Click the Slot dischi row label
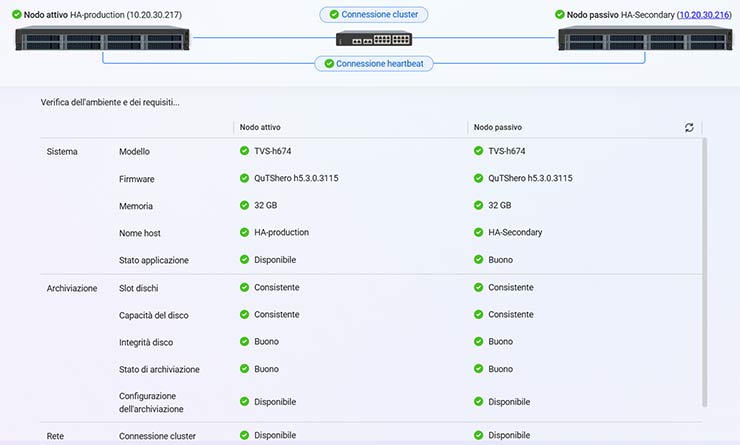740x445 pixels. [139, 288]
